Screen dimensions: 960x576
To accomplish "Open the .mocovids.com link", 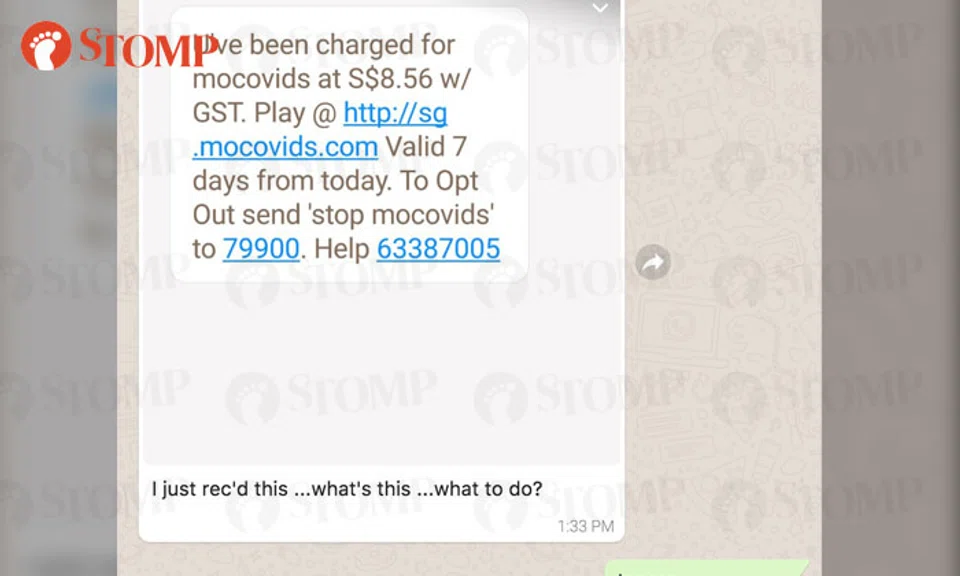I will point(285,147).
